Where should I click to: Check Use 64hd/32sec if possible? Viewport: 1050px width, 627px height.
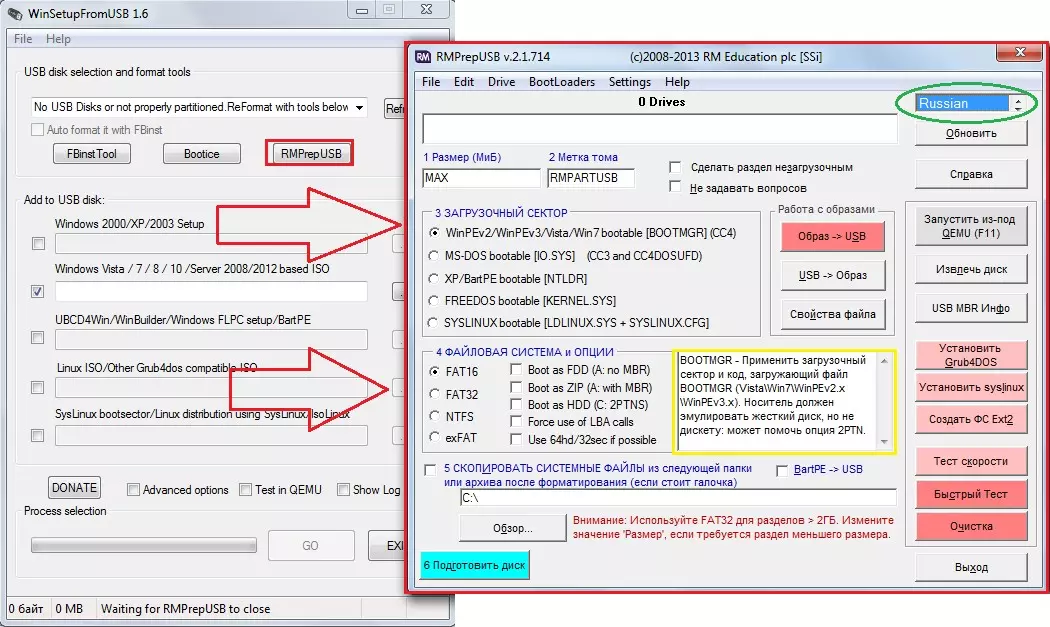click(516, 439)
